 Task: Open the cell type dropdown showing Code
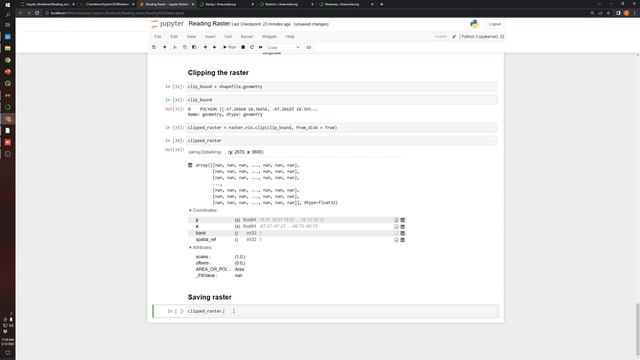pos(284,47)
